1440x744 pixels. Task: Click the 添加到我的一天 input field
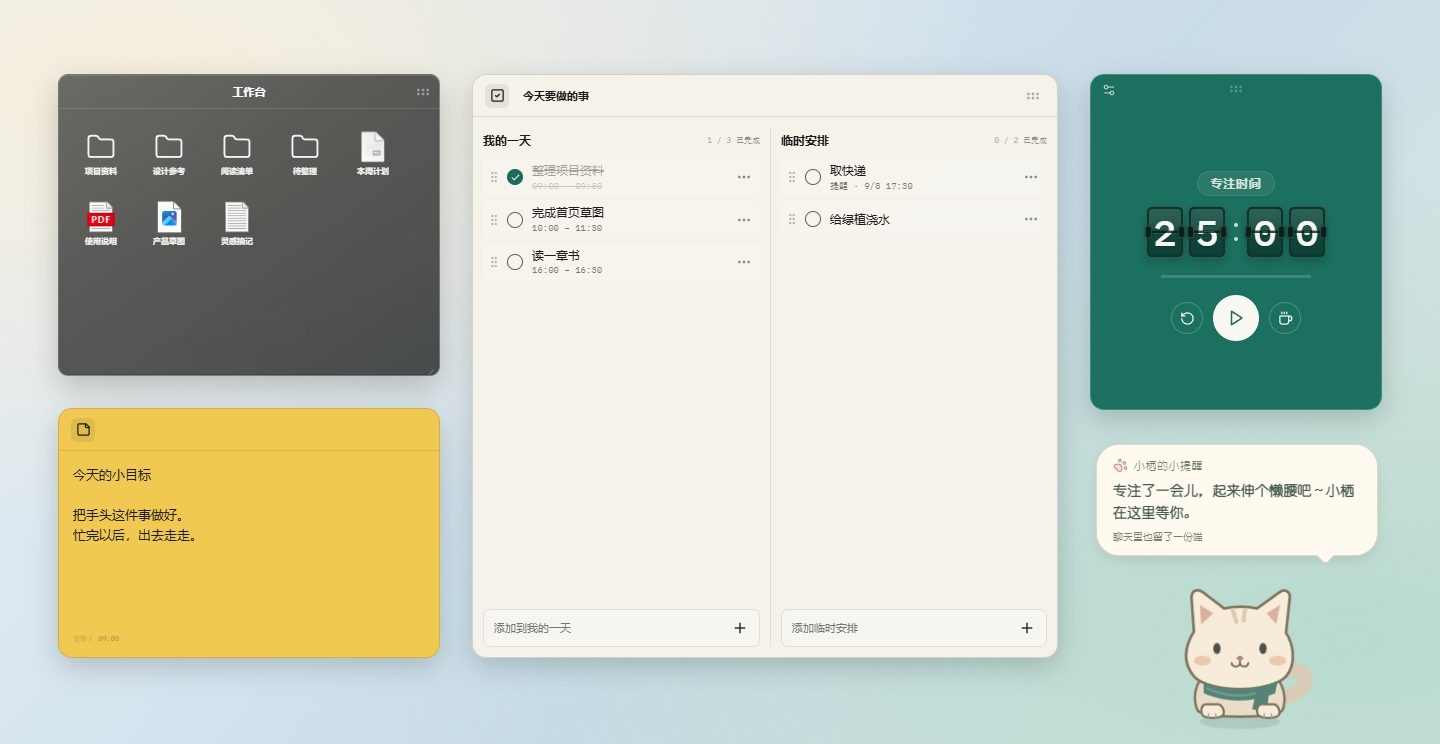[x=621, y=628]
